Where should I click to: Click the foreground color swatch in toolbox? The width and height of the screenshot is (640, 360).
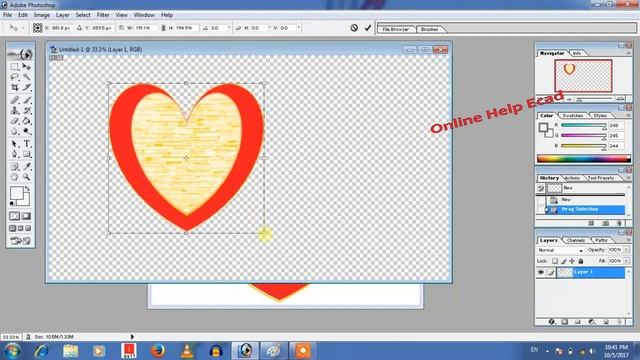point(17,193)
